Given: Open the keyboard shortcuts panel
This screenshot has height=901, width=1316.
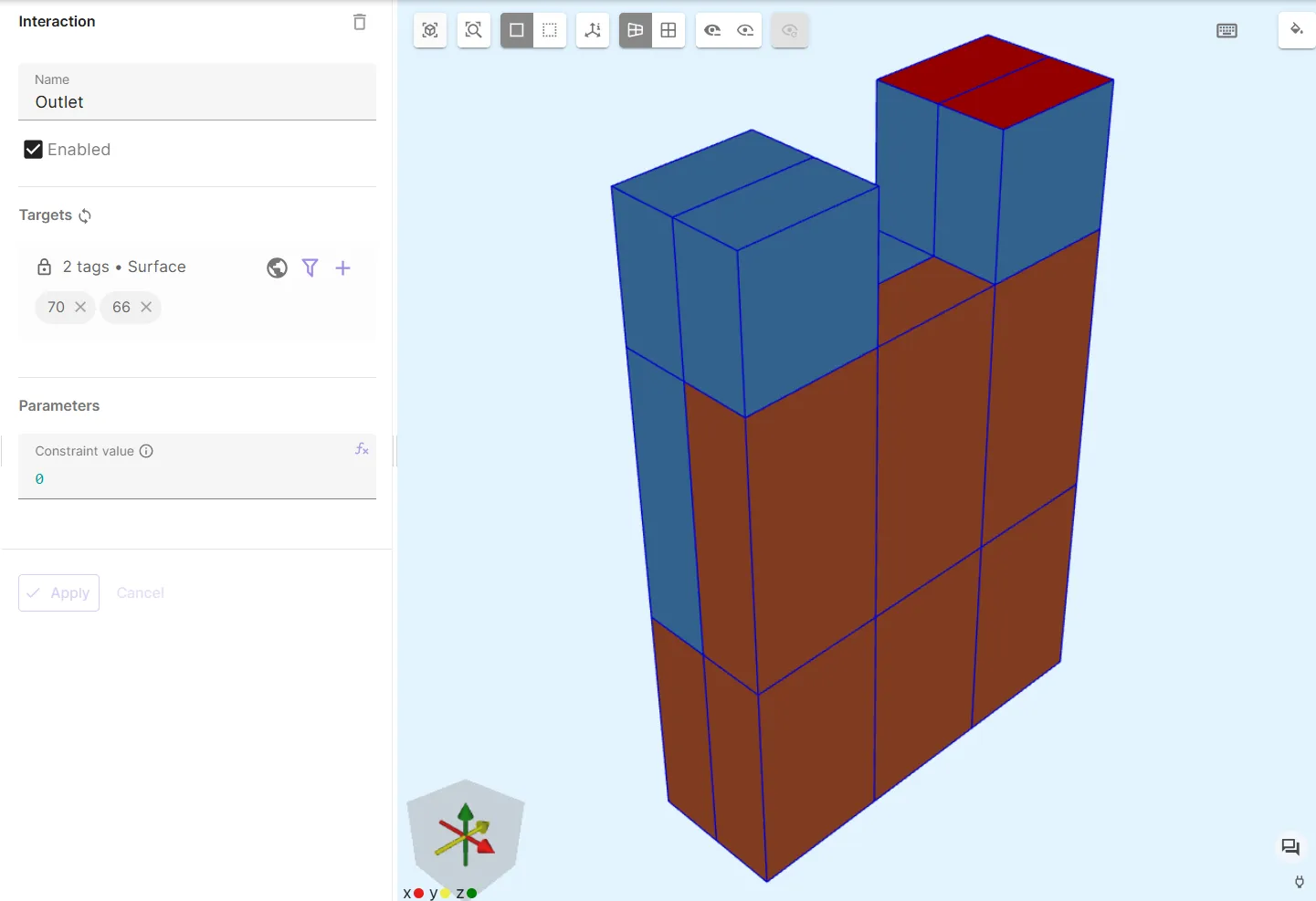Looking at the screenshot, I should (1227, 31).
